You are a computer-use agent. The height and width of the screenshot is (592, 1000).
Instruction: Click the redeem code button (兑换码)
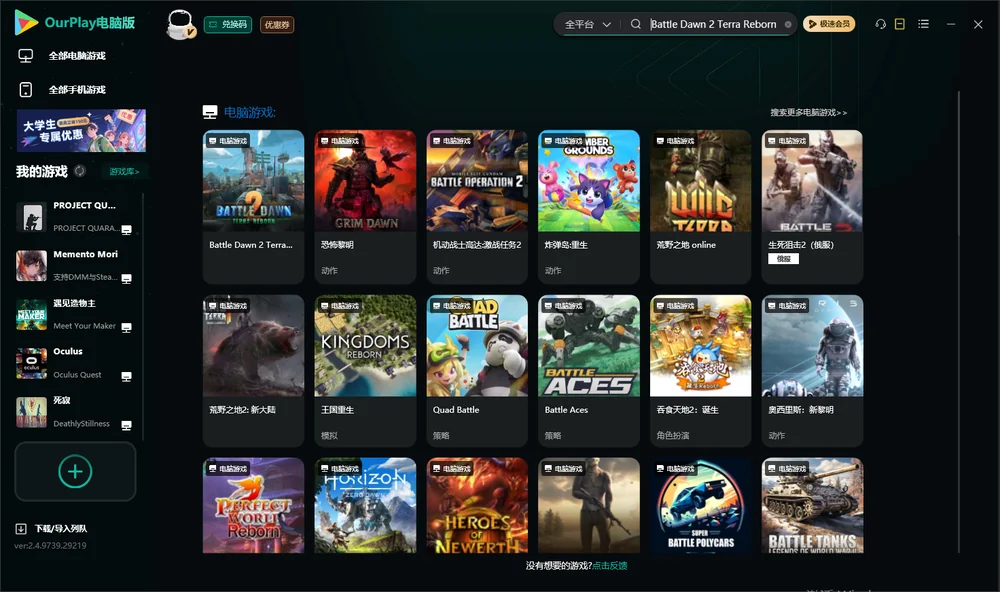(228, 25)
